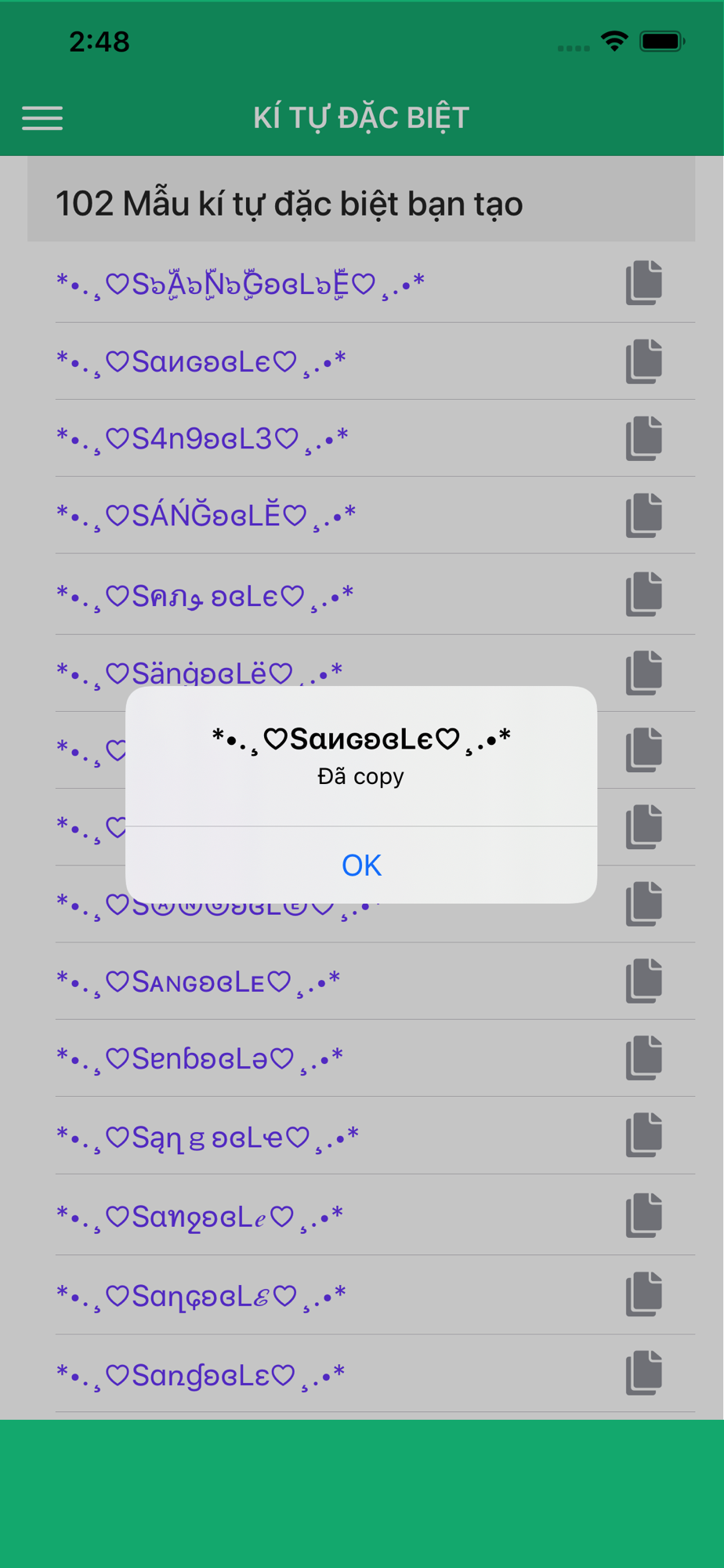Screen dimensions: 724x1568
Task: Copy the first stylized SaNGooLE pattern
Action: click(644, 282)
